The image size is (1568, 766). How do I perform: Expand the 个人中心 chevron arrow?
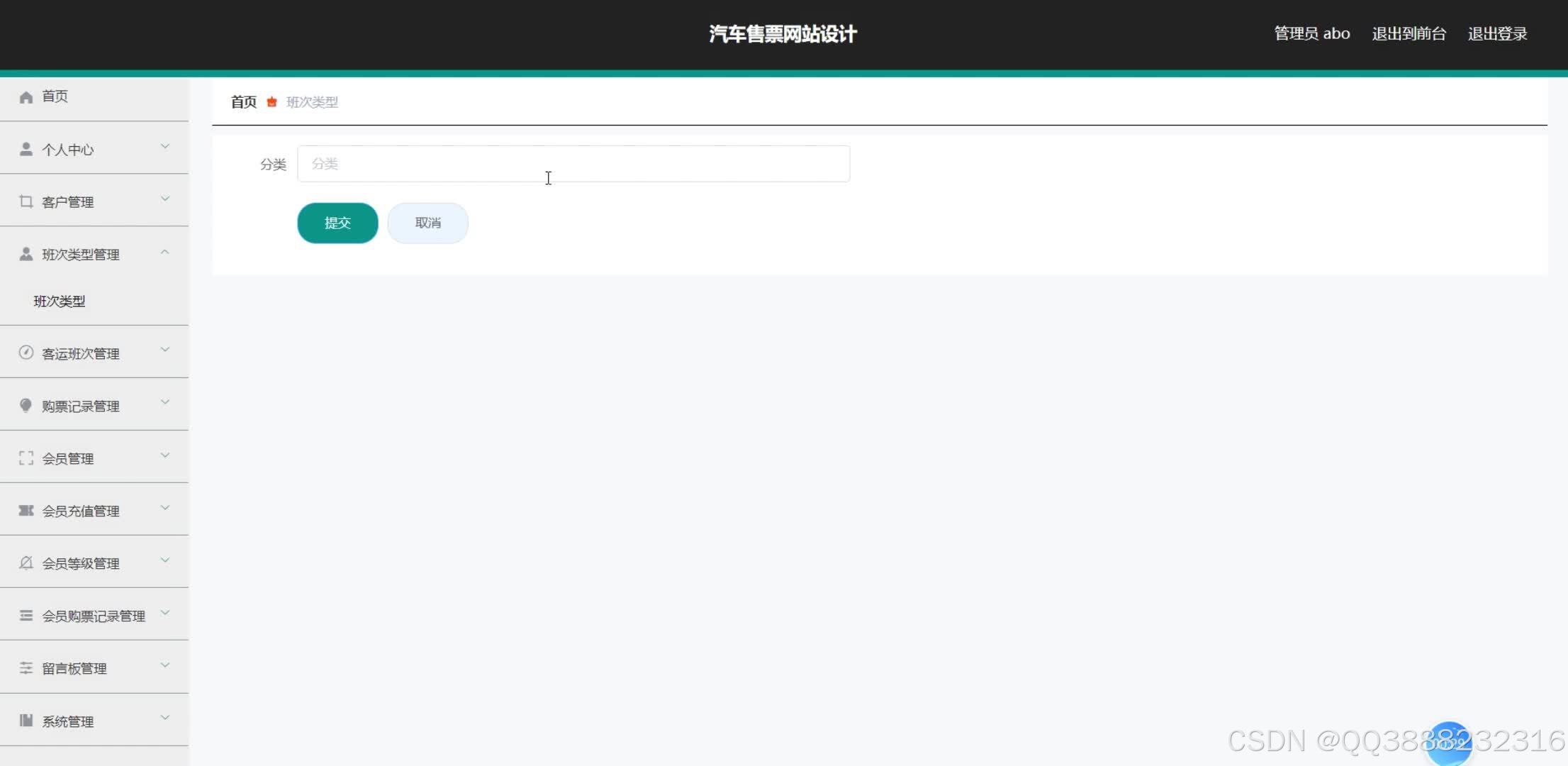(164, 147)
